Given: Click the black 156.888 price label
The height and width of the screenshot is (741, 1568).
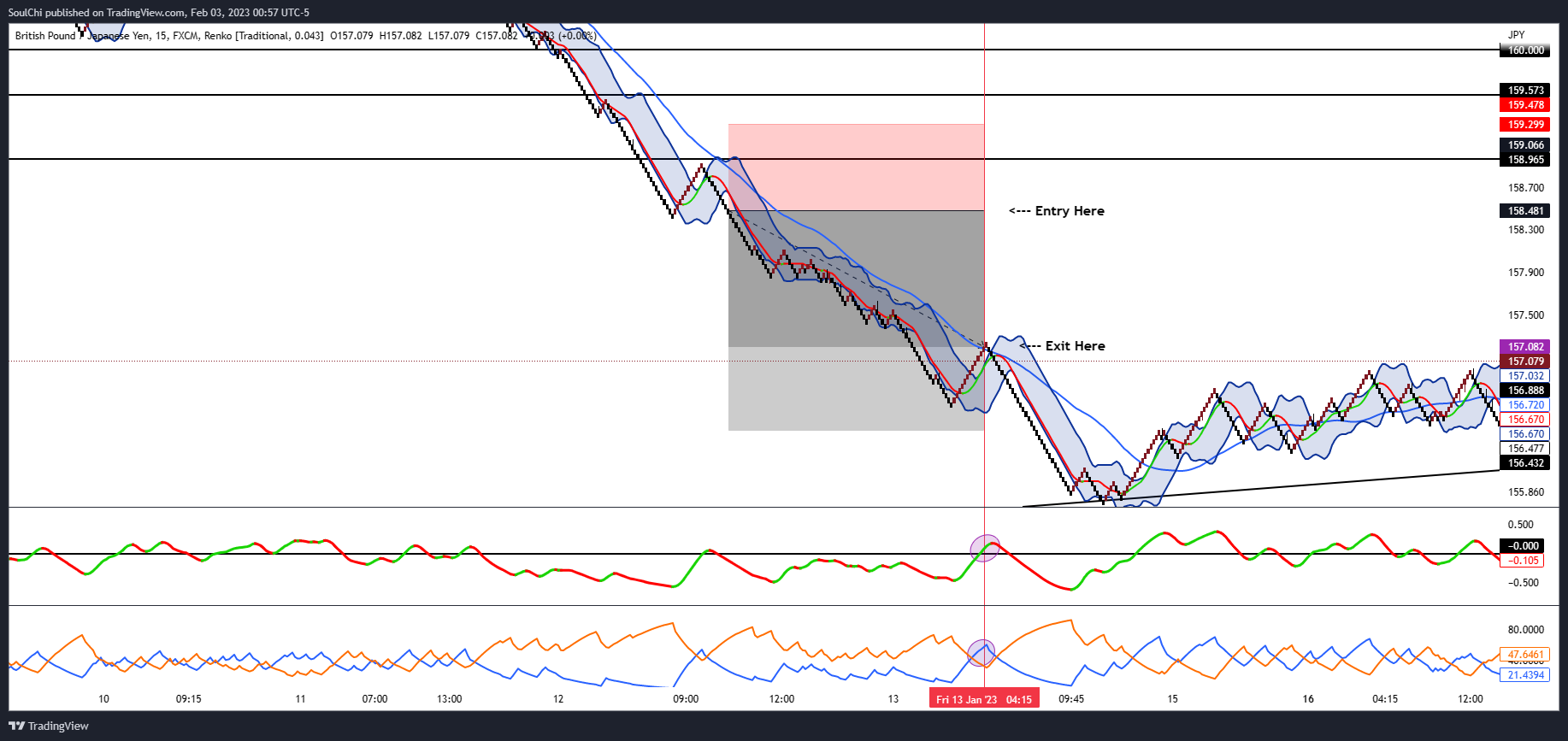Looking at the screenshot, I should tap(1525, 391).
